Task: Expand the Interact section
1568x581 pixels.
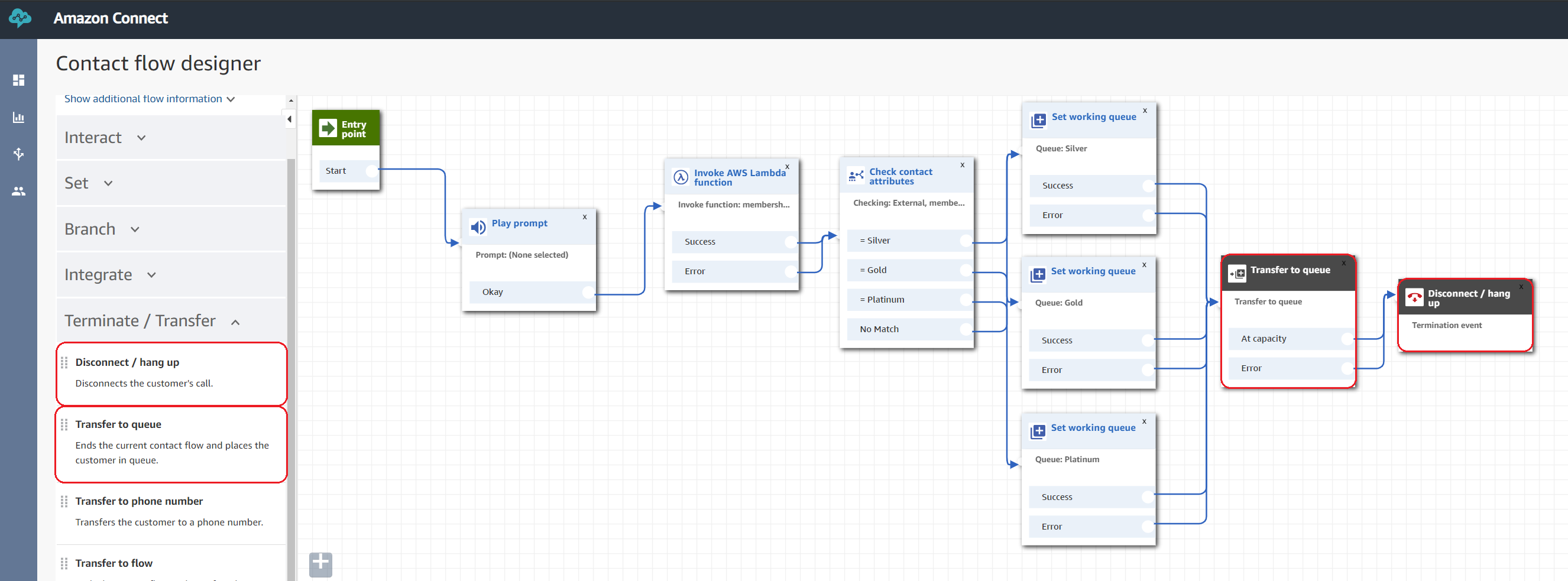Action: pos(171,138)
